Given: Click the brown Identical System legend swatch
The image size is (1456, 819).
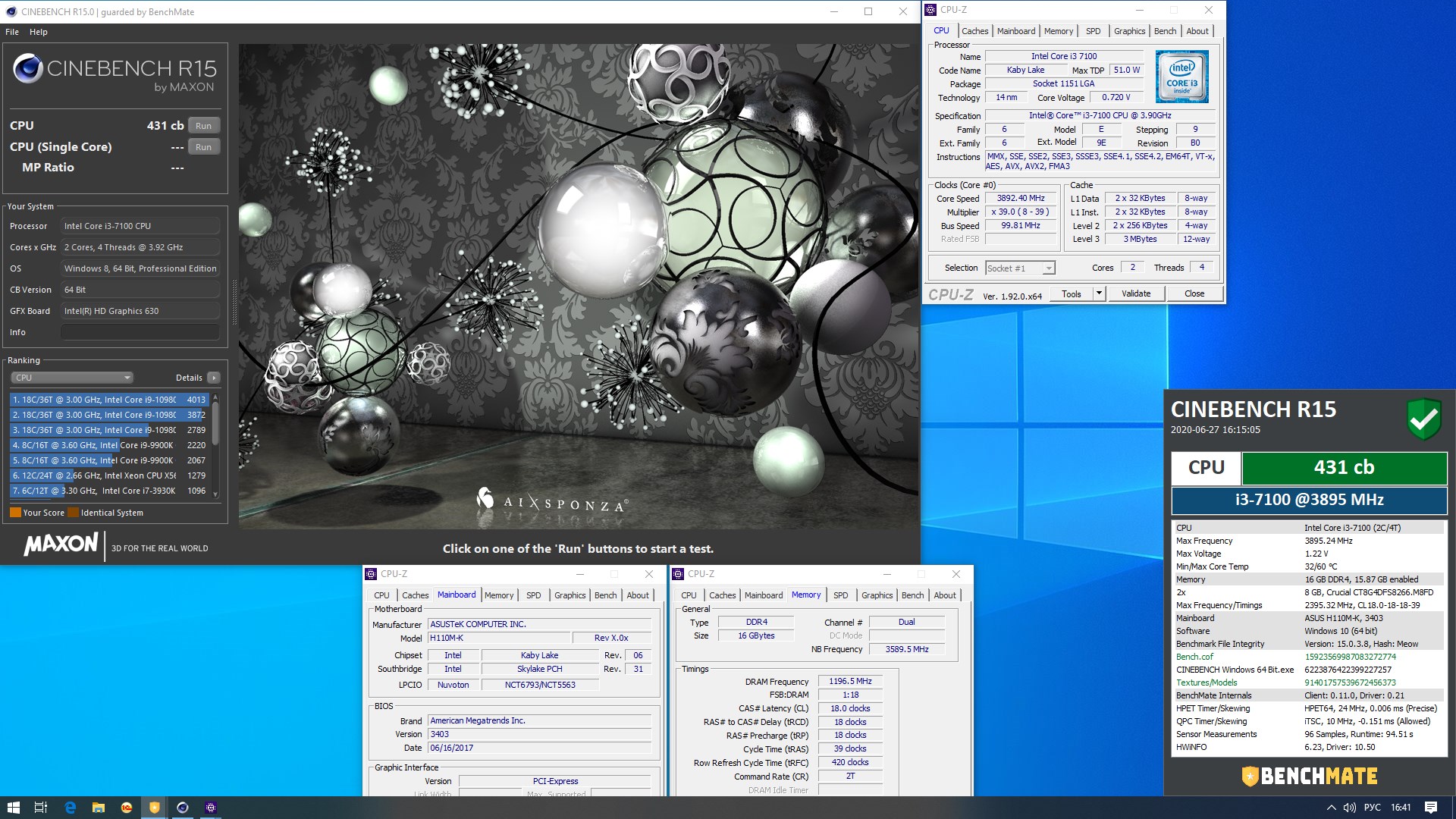Looking at the screenshot, I should tap(73, 513).
